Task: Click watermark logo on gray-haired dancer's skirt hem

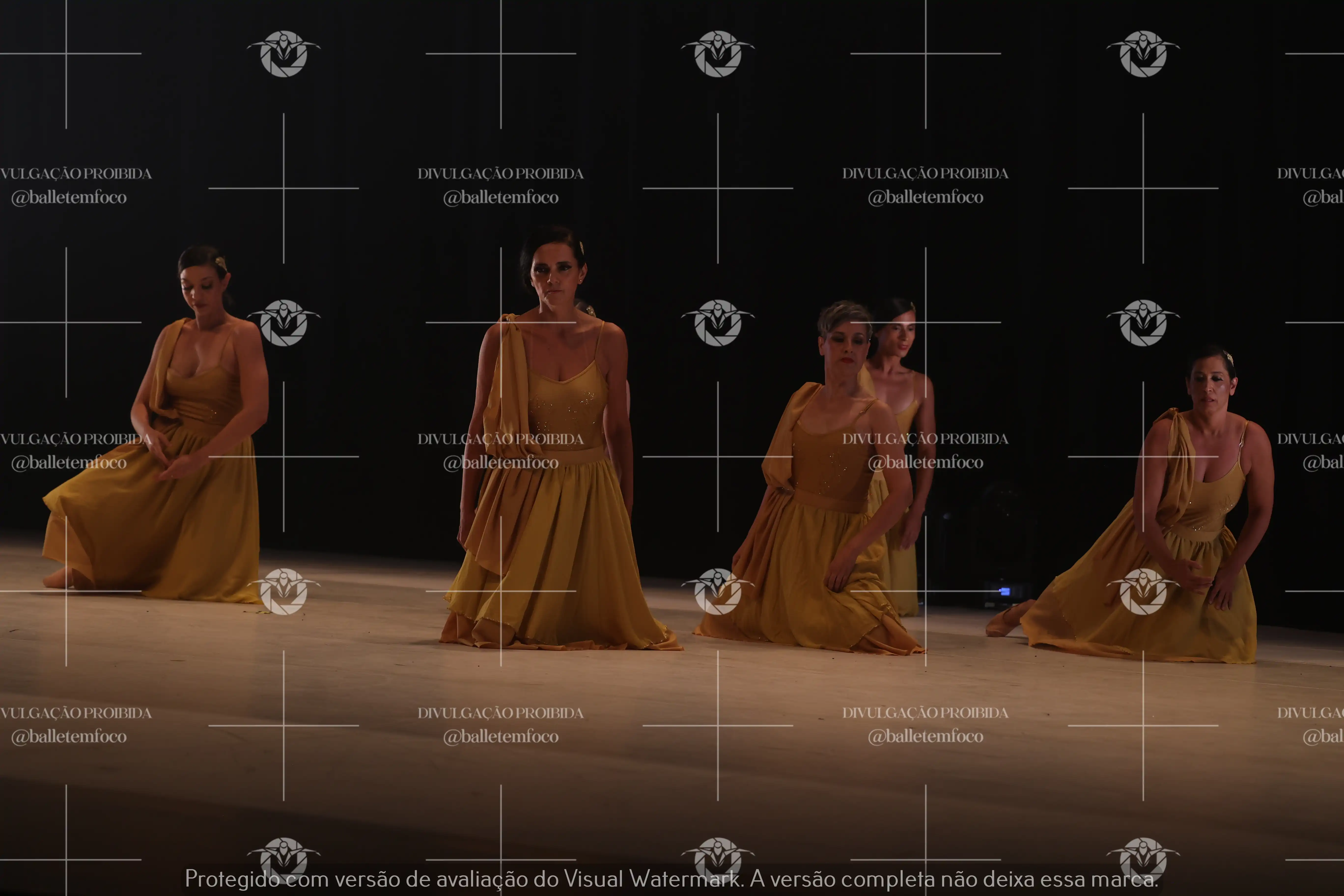Action: tap(718, 591)
